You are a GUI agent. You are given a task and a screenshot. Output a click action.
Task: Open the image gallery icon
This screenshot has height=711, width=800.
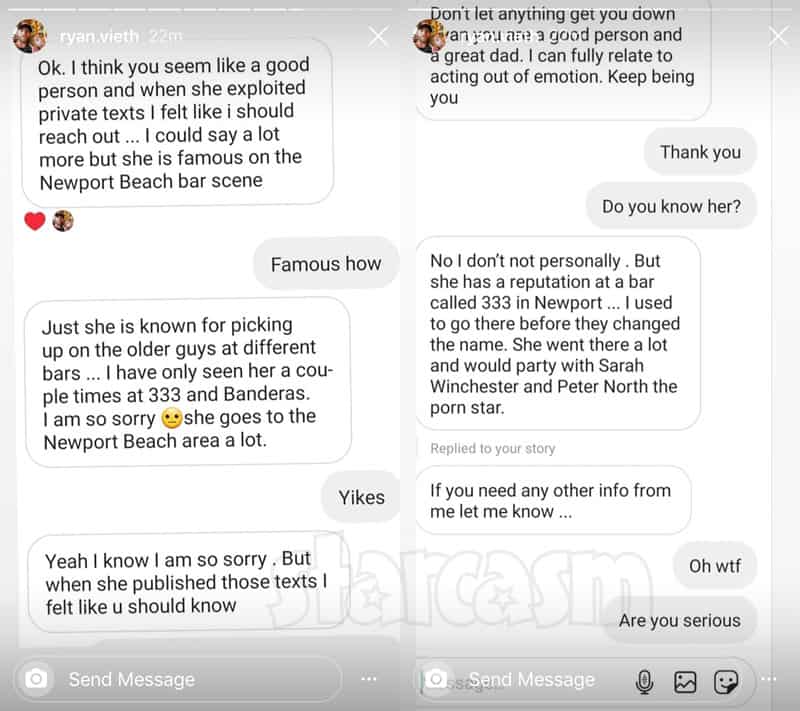[x=685, y=682]
